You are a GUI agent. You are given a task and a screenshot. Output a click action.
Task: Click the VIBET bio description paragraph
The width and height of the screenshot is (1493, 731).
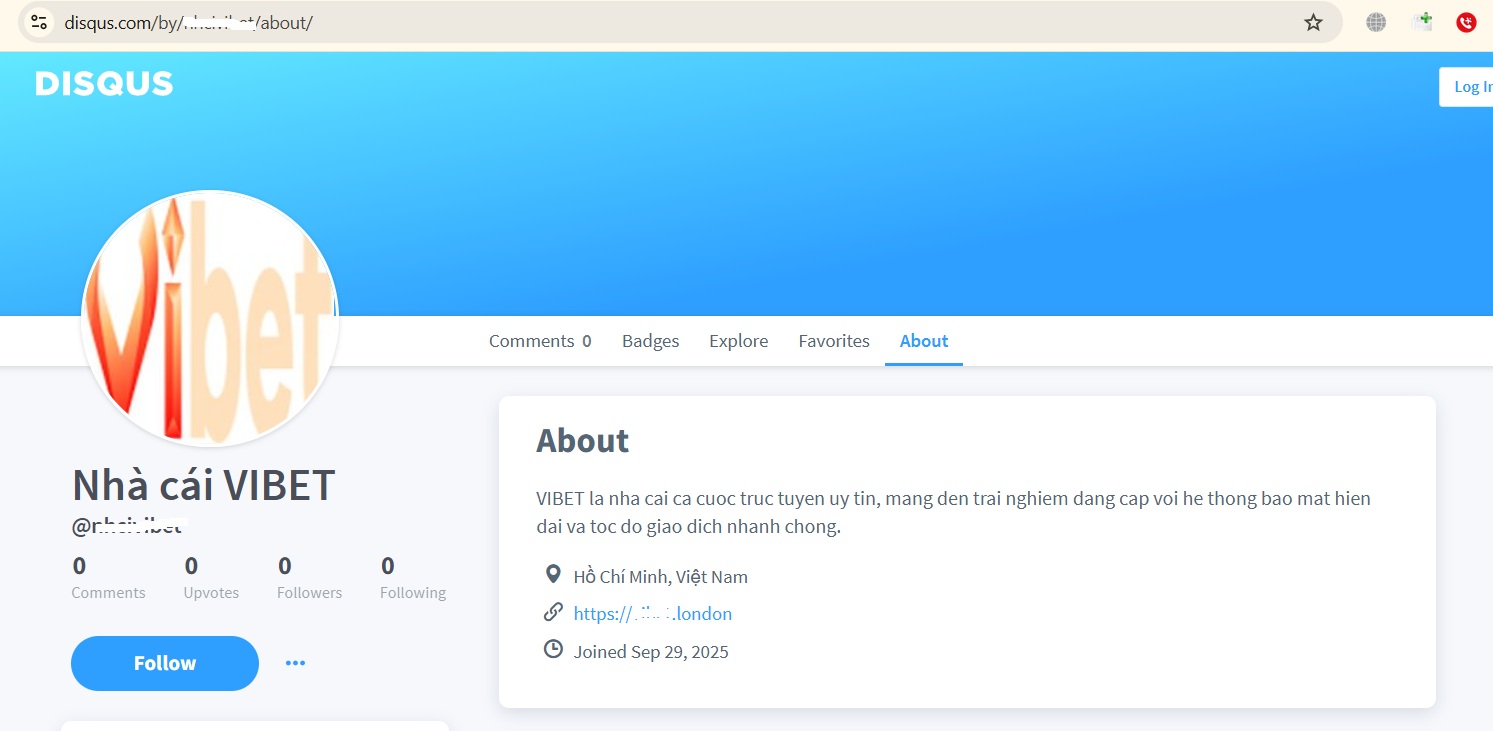point(953,512)
